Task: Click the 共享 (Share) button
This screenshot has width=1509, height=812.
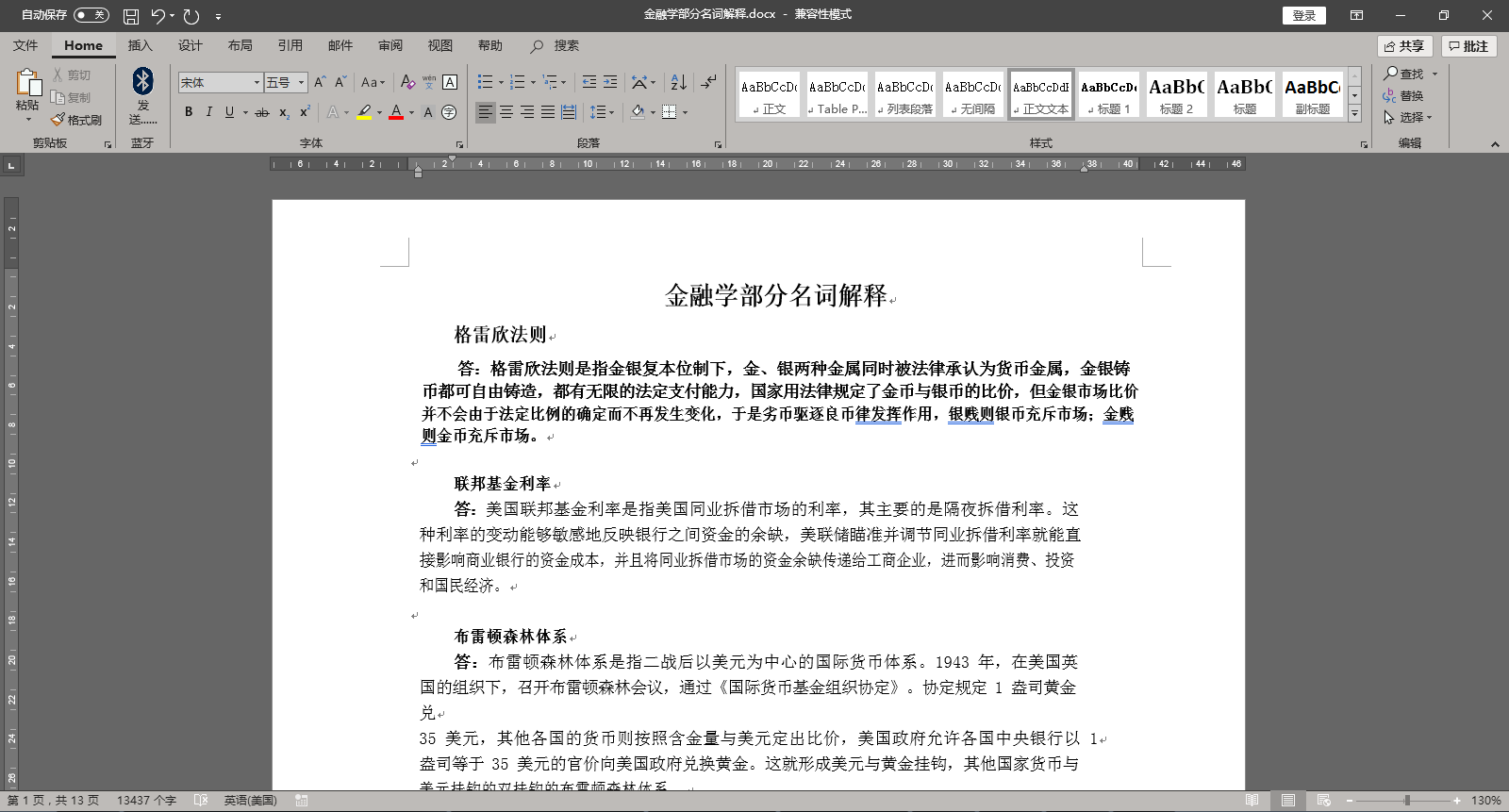Action: [x=1405, y=46]
